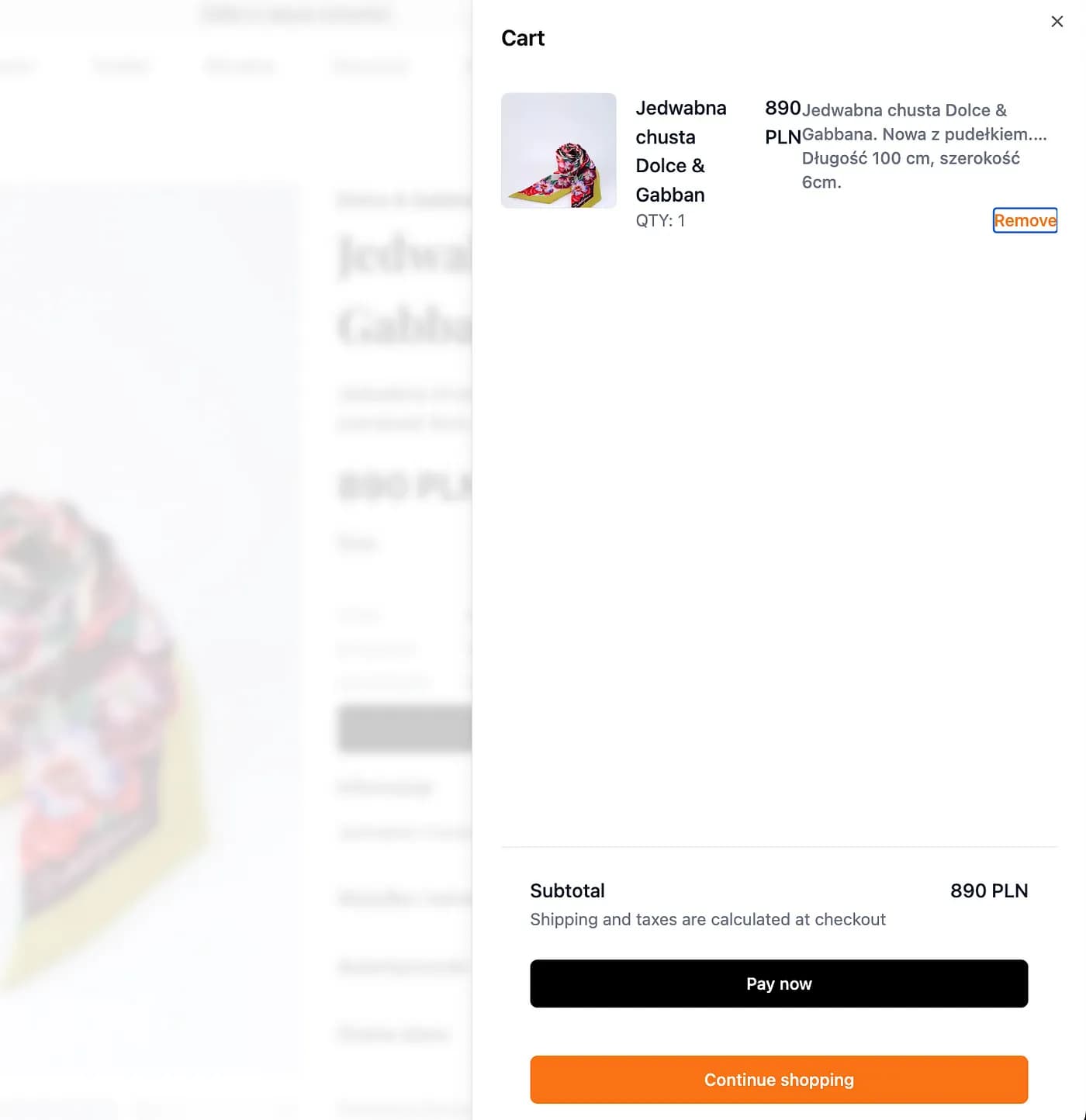The image size is (1086, 1120).
Task: Select the Jedwabna chusta Dolce & Gabban title
Action: (681, 151)
